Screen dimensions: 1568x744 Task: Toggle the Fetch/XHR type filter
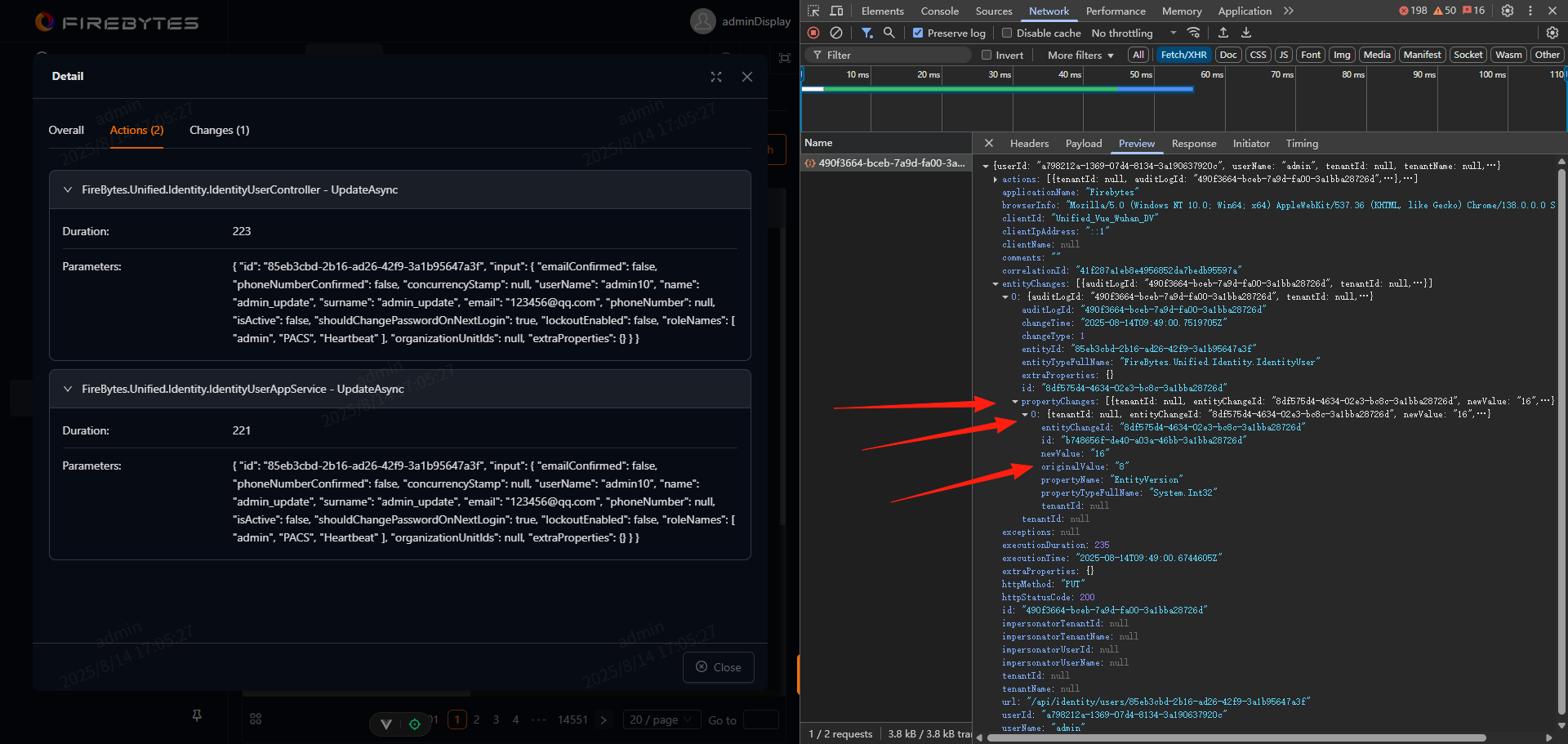click(x=1183, y=55)
